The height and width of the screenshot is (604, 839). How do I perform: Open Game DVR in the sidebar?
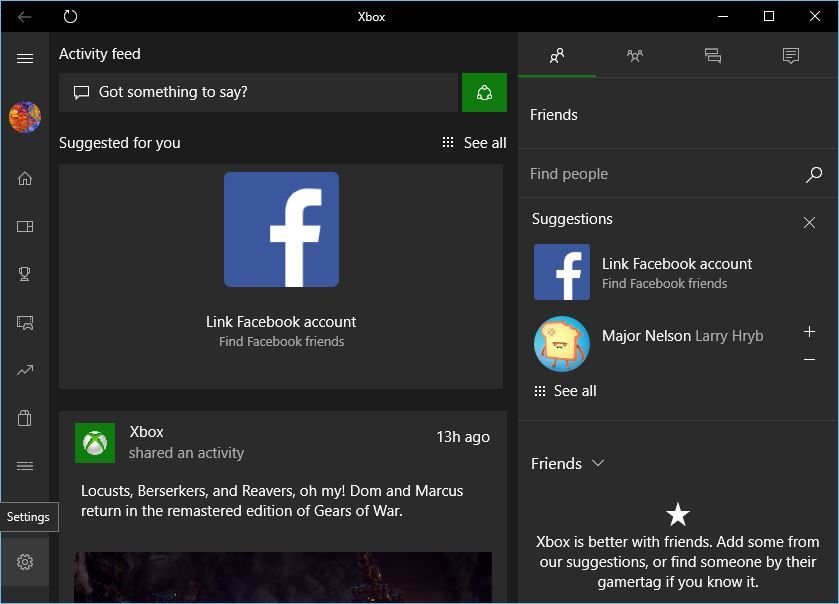click(25, 323)
